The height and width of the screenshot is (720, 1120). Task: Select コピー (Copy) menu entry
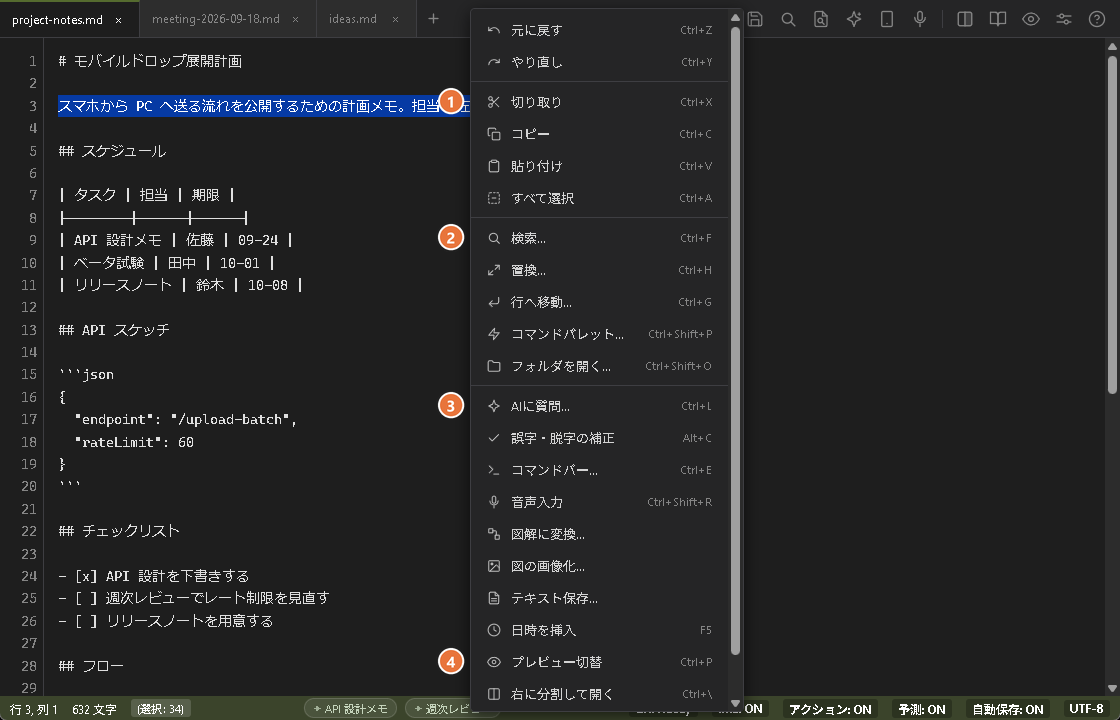click(x=599, y=134)
